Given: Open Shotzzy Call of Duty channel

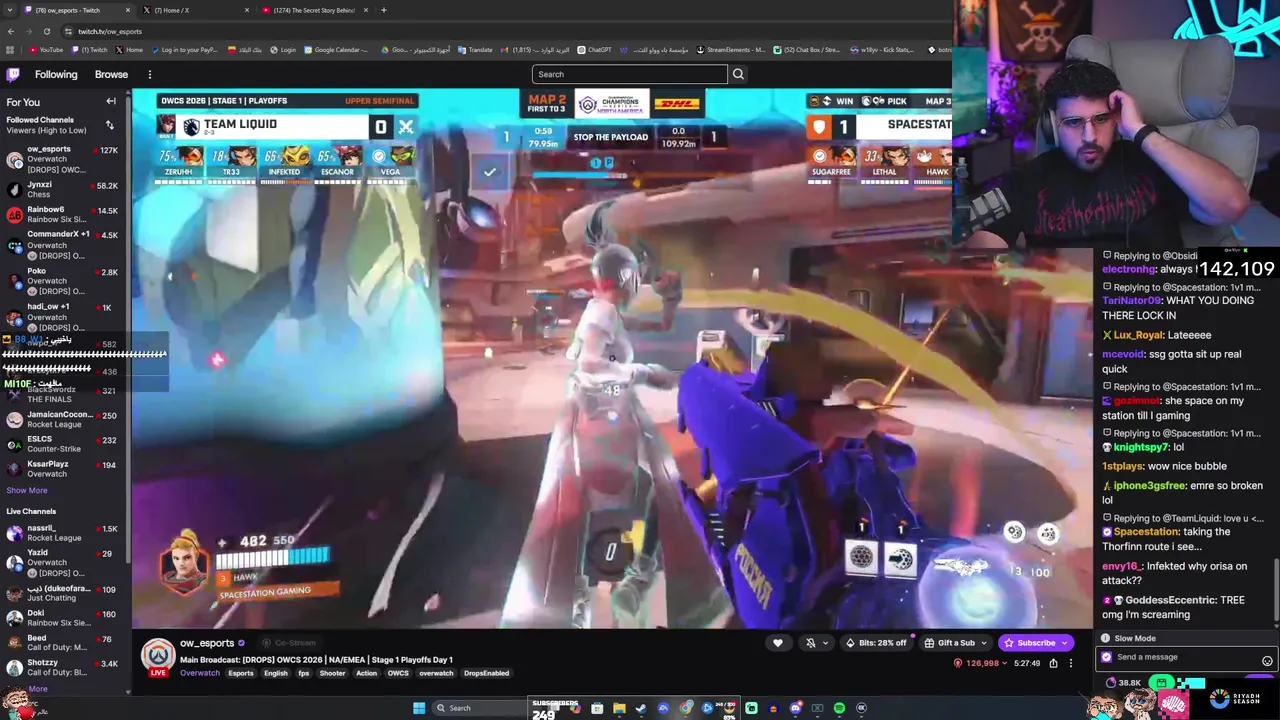Looking at the screenshot, I should click(x=62, y=667).
